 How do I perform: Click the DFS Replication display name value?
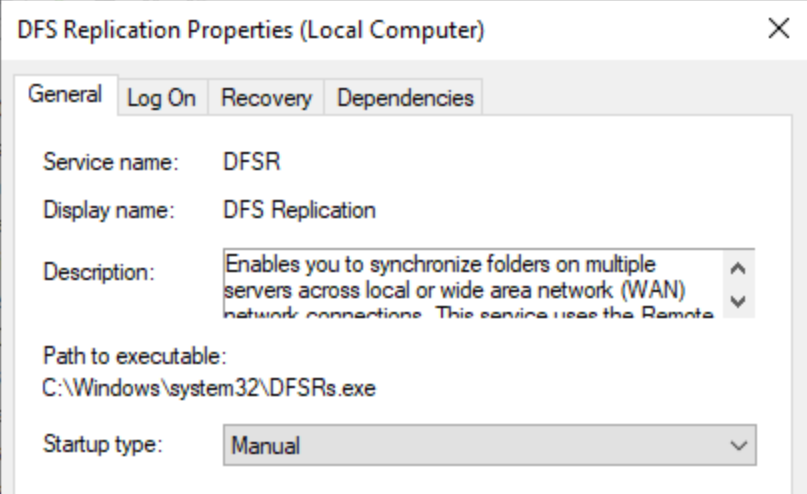click(299, 211)
